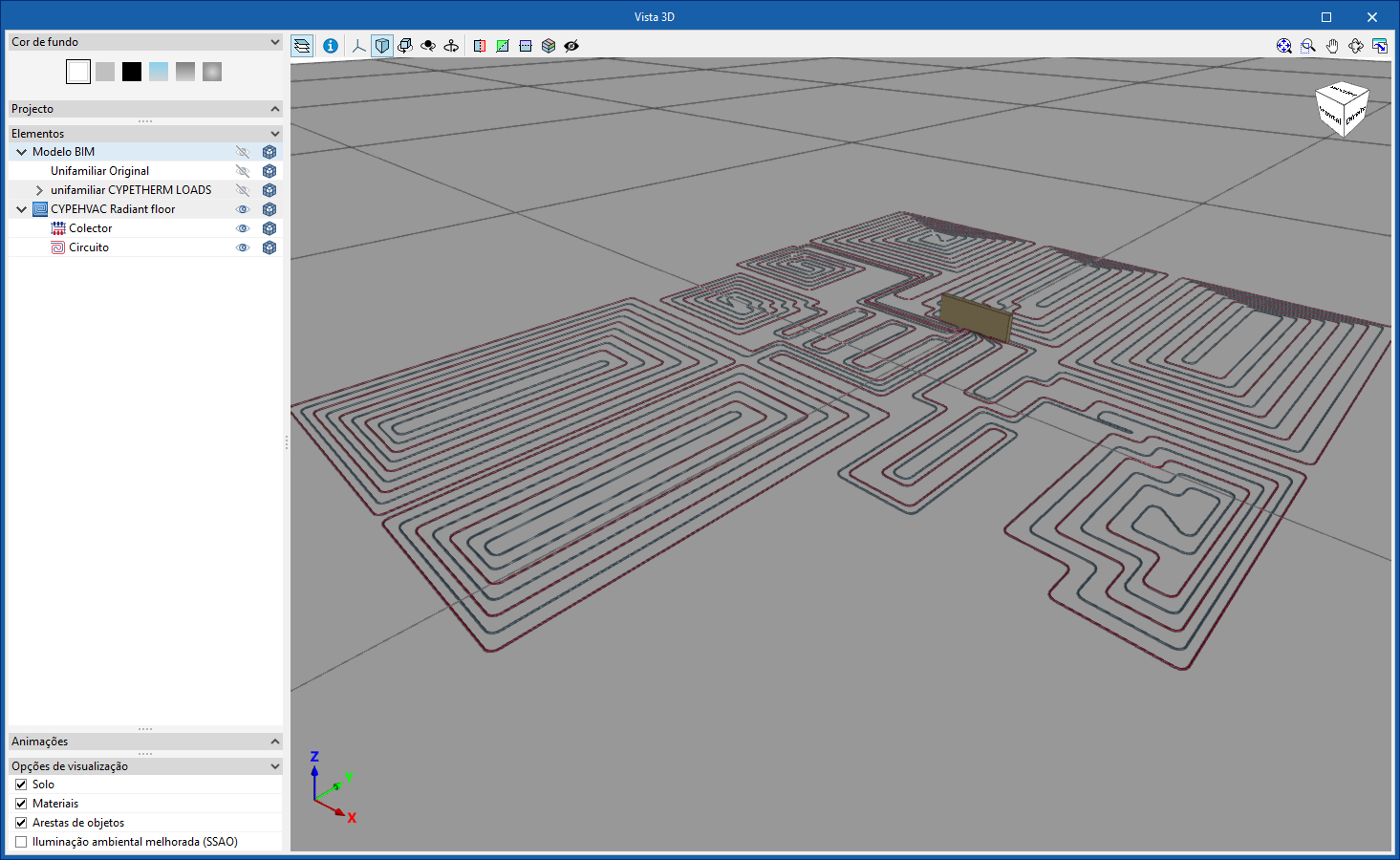Viewport: 1400px width, 860px height.
Task: Click the green diagonal section plane icon
Action: (503, 46)
